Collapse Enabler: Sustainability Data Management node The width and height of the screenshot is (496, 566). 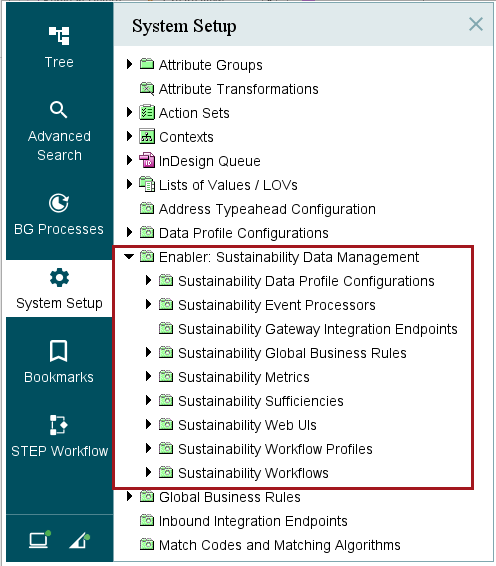coord(129,257)
